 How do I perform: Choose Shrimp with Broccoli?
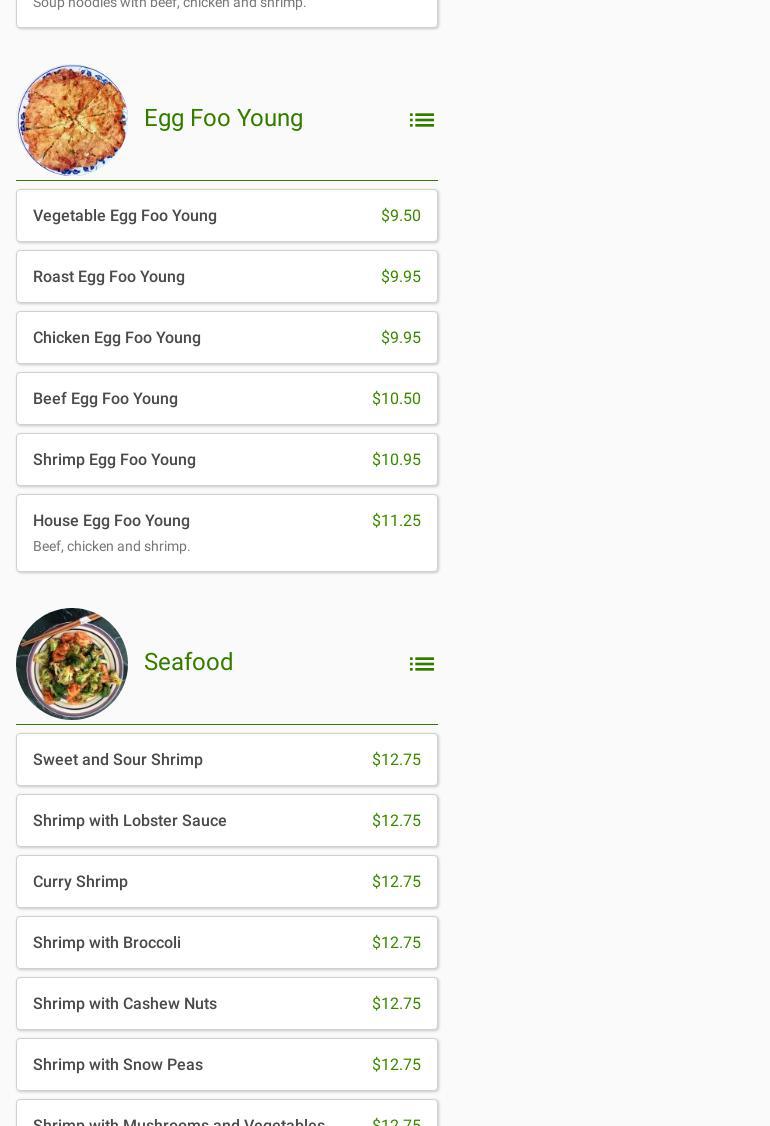tap(226, 943)
